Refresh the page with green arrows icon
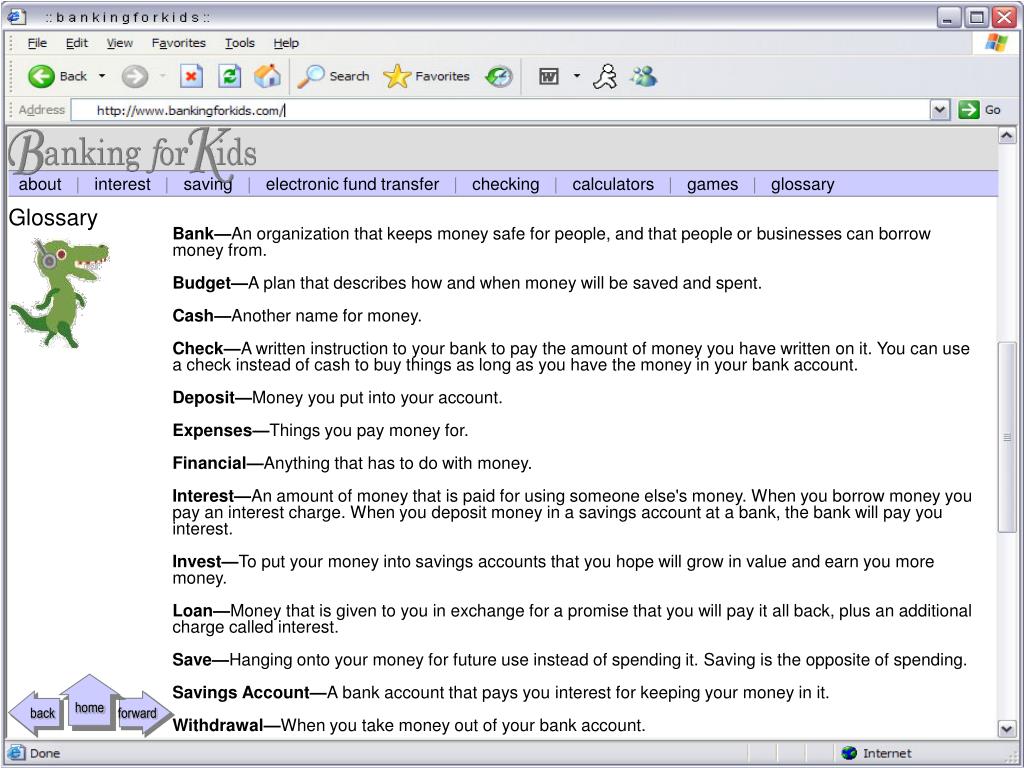Image resolution: width=1024 pixels, height=768 pixels. [x=229, y=76]
